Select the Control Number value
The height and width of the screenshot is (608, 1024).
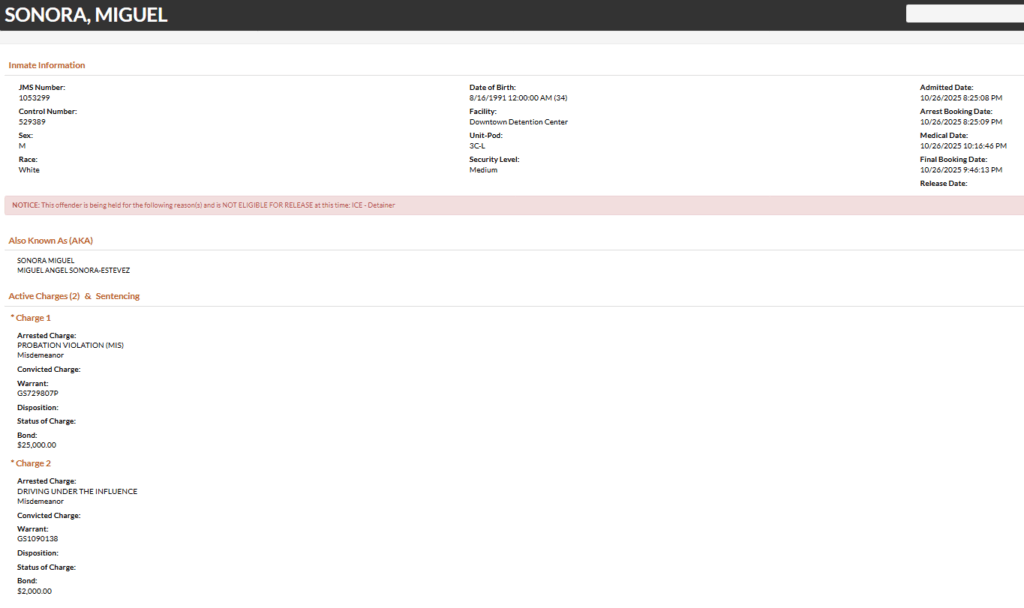[x=33, y=122]
